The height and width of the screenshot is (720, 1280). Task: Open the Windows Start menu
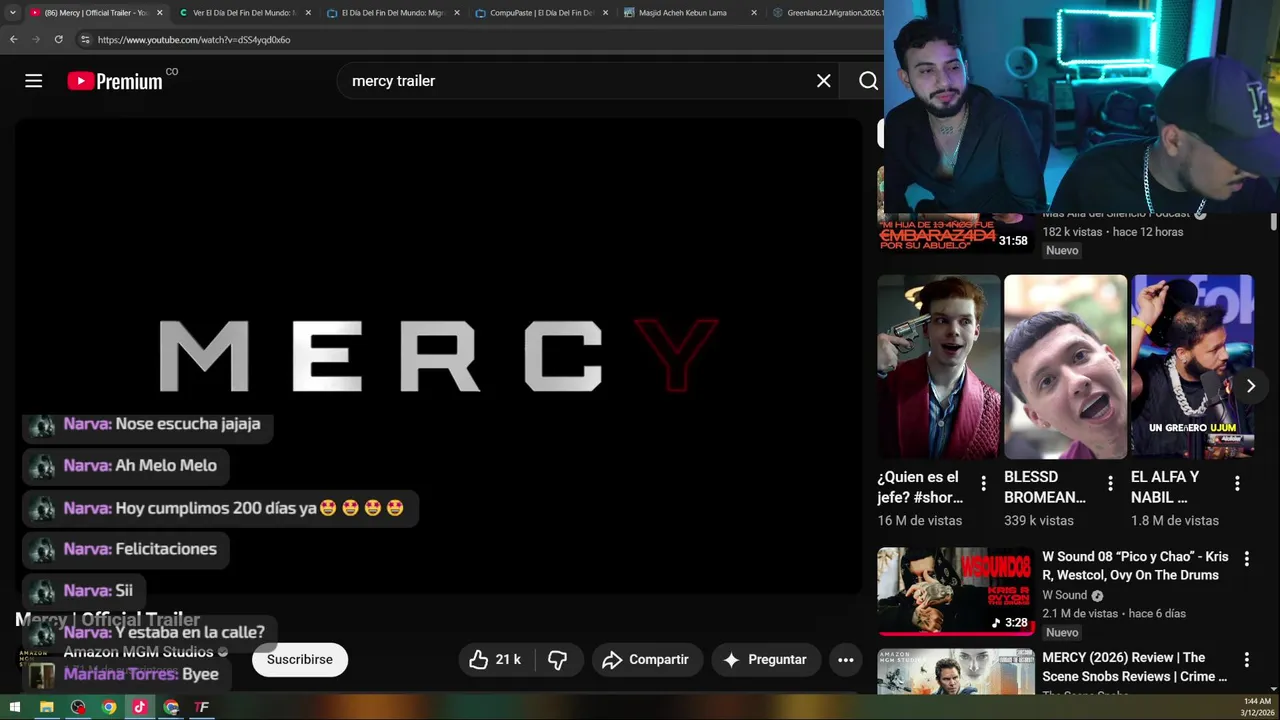(14, 707)
